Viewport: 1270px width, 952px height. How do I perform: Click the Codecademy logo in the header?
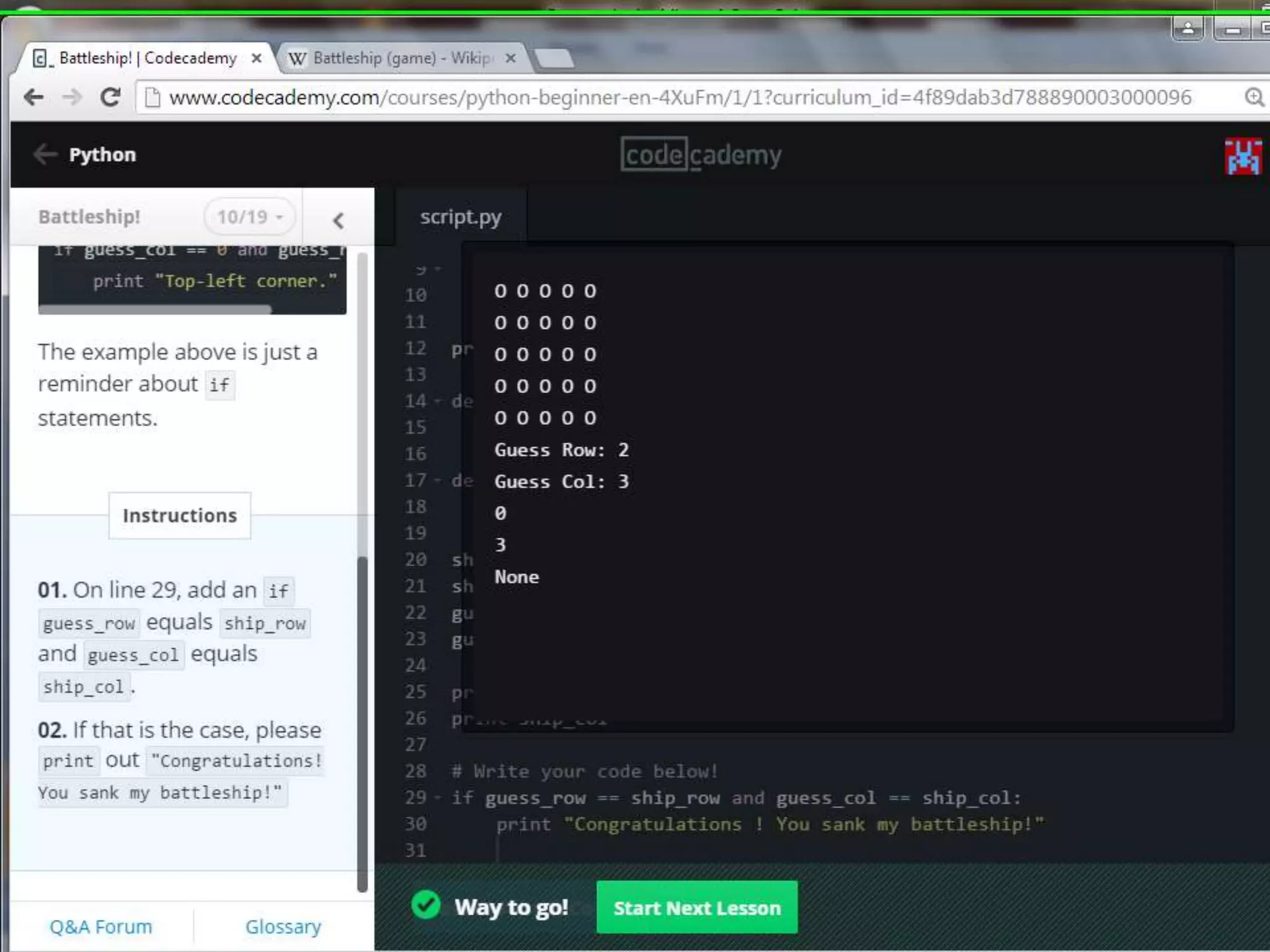(x=701, y=155)
